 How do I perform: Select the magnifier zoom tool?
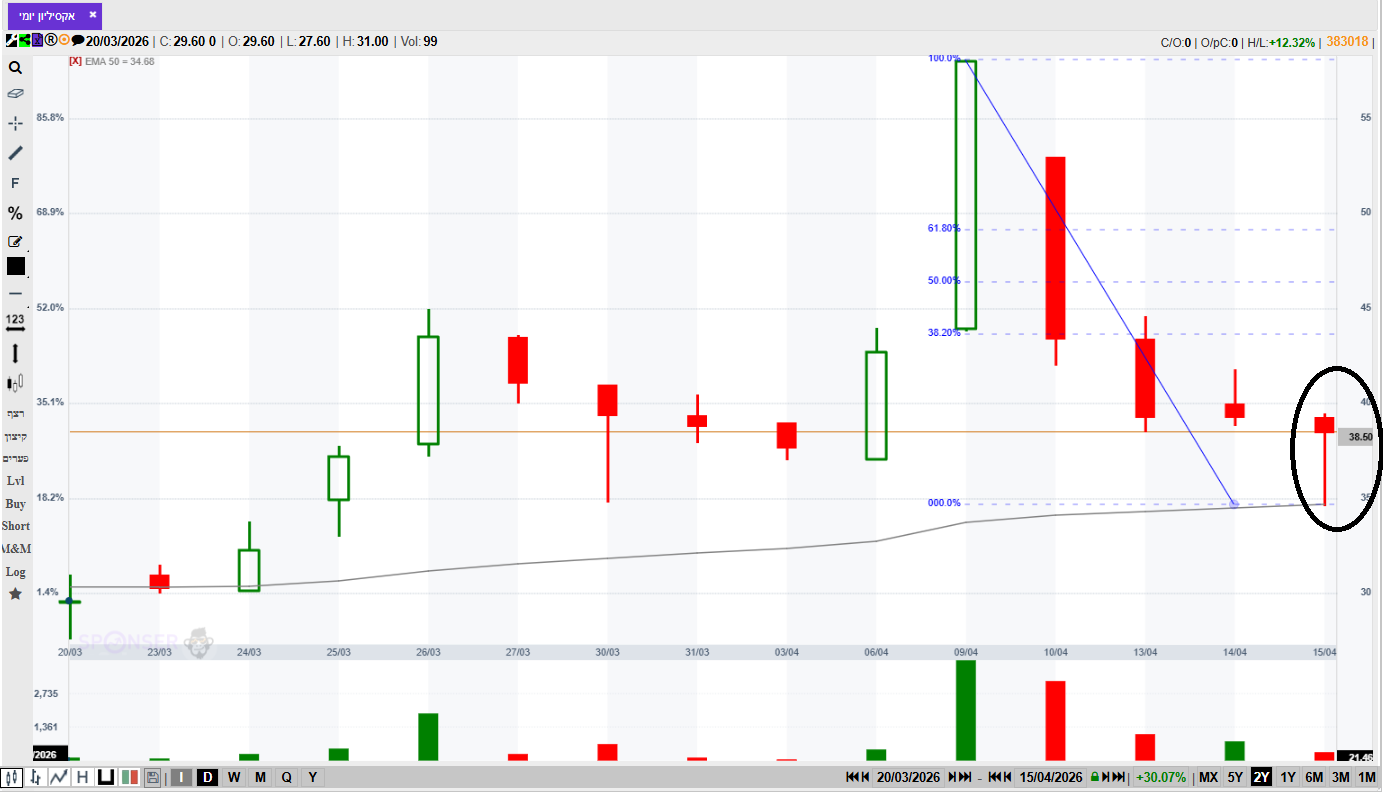pos(15,68)
